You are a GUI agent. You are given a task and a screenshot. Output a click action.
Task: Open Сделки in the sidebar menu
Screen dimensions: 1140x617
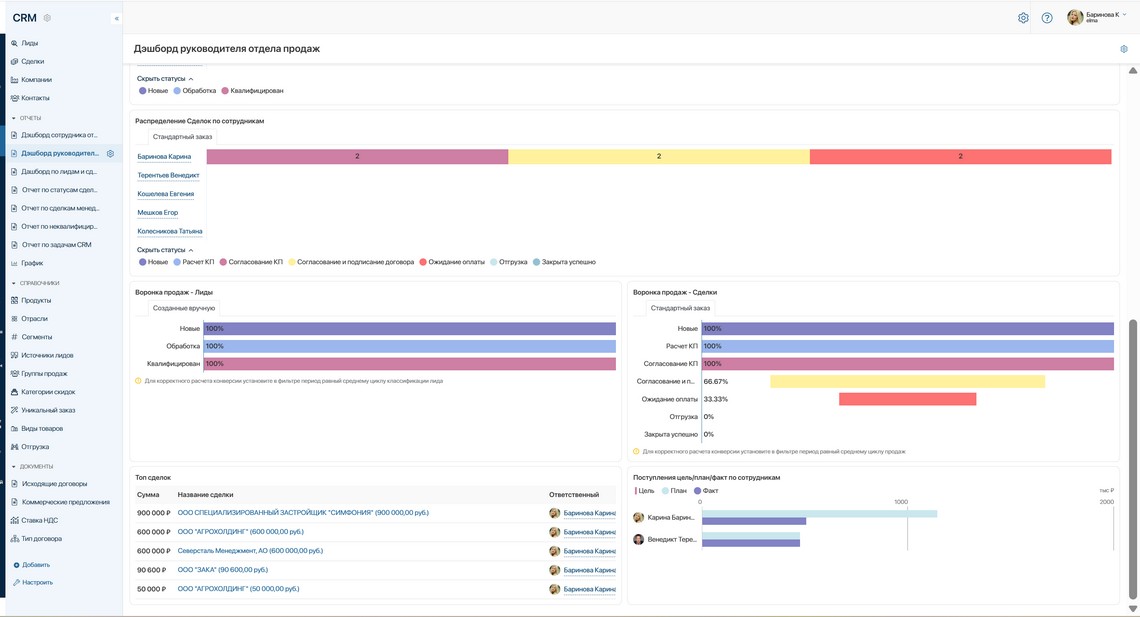pos(32,61)
